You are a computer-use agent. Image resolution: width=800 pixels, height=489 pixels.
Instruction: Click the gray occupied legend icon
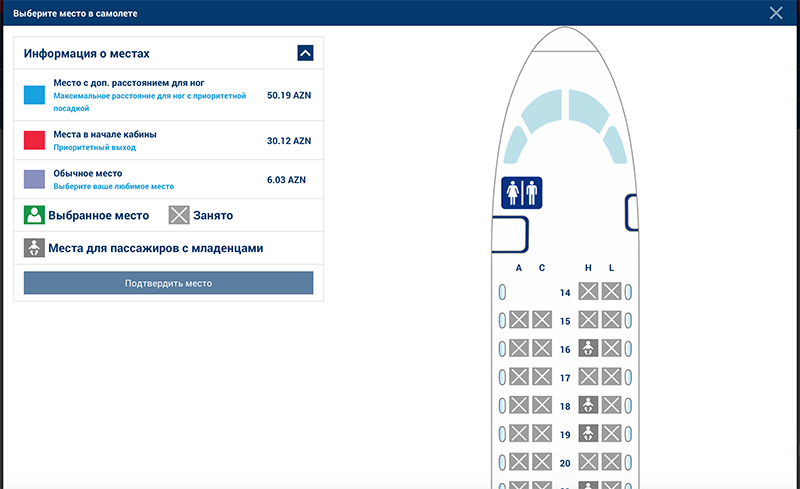coord(179,215)
